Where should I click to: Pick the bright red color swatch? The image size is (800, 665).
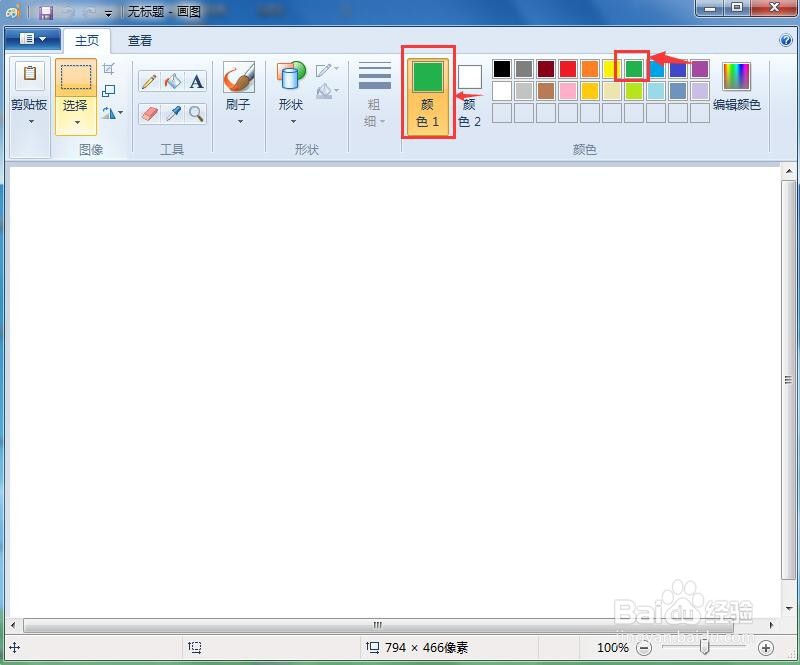point(567,69)
